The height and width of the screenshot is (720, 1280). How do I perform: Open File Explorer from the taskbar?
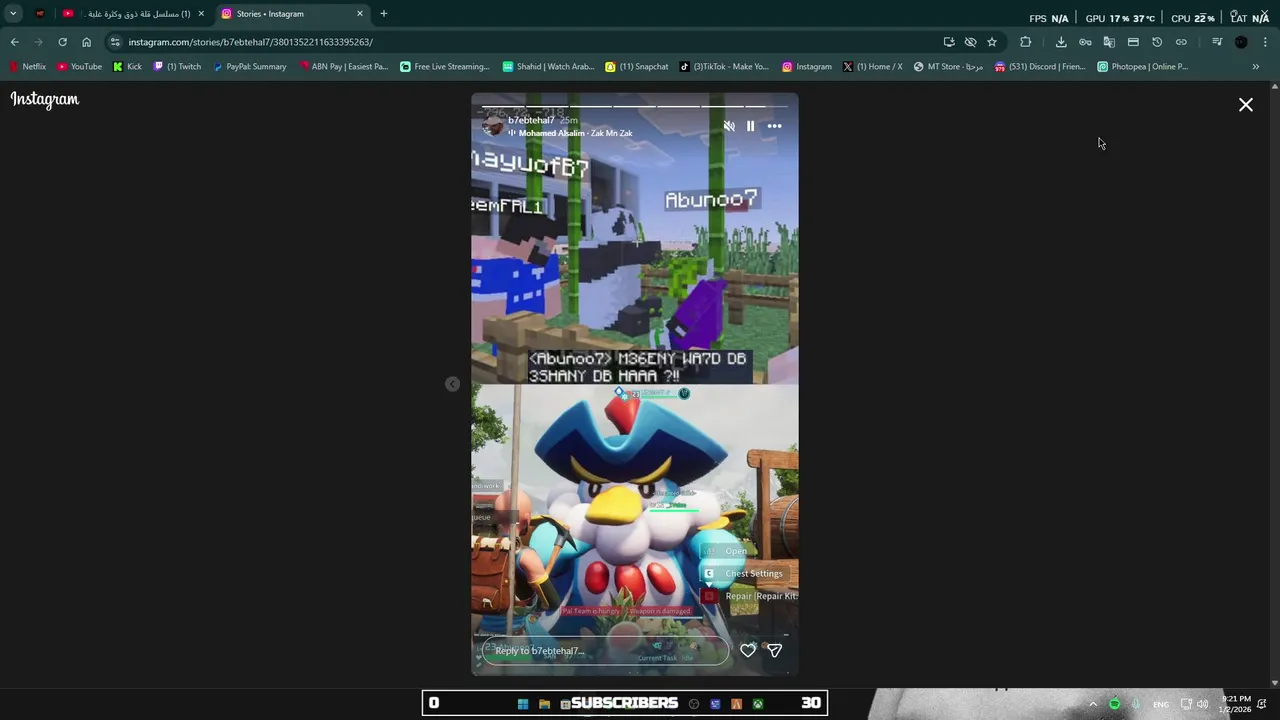pyautogui.click(x=544, y=704)
